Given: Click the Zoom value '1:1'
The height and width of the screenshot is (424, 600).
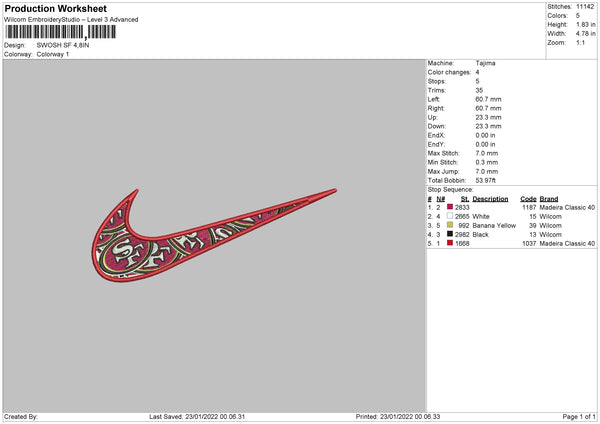Looking at the screenshot, I should (x=580, y=42).
